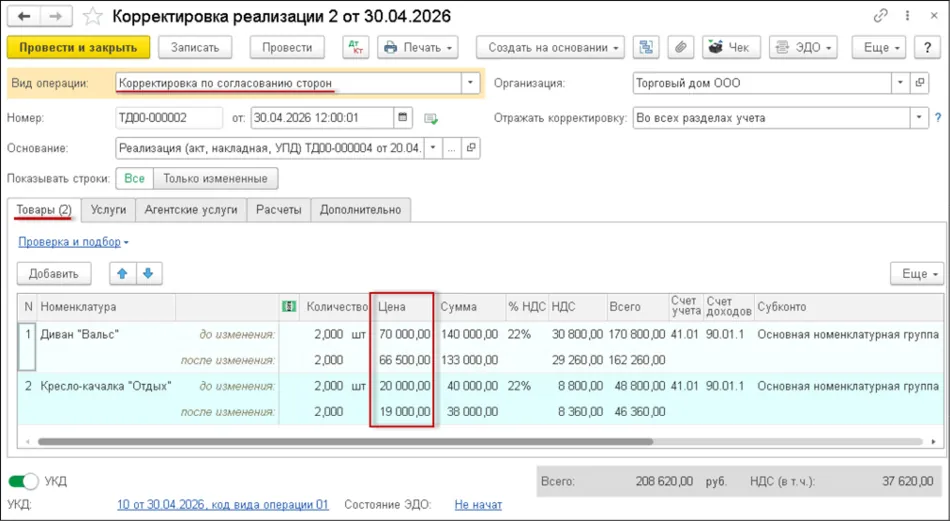Switch to Дополнительно tab
This screenshot has height=521, width=950.
[x=360, y=210]
